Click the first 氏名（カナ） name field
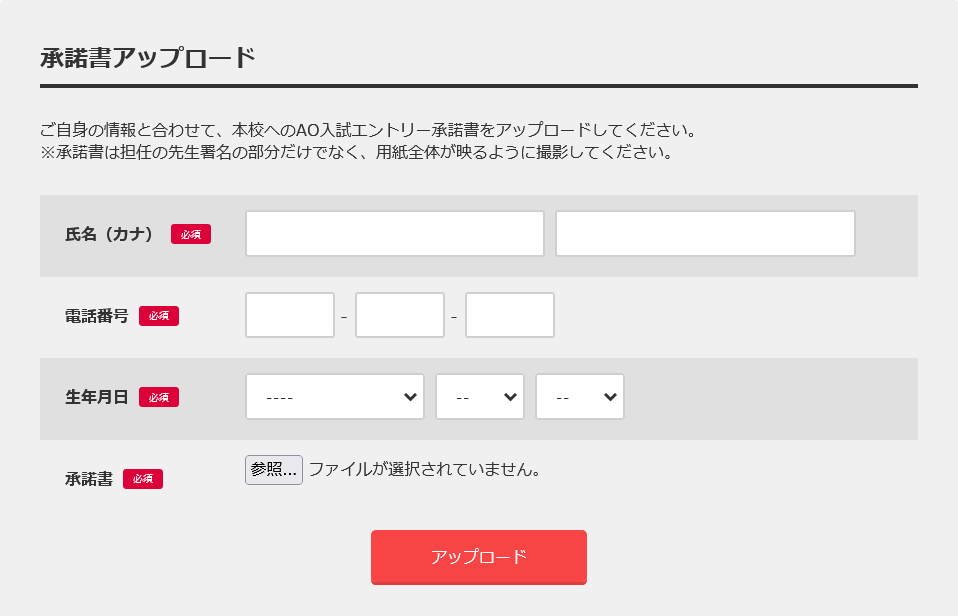 click(x=395, y=233)
